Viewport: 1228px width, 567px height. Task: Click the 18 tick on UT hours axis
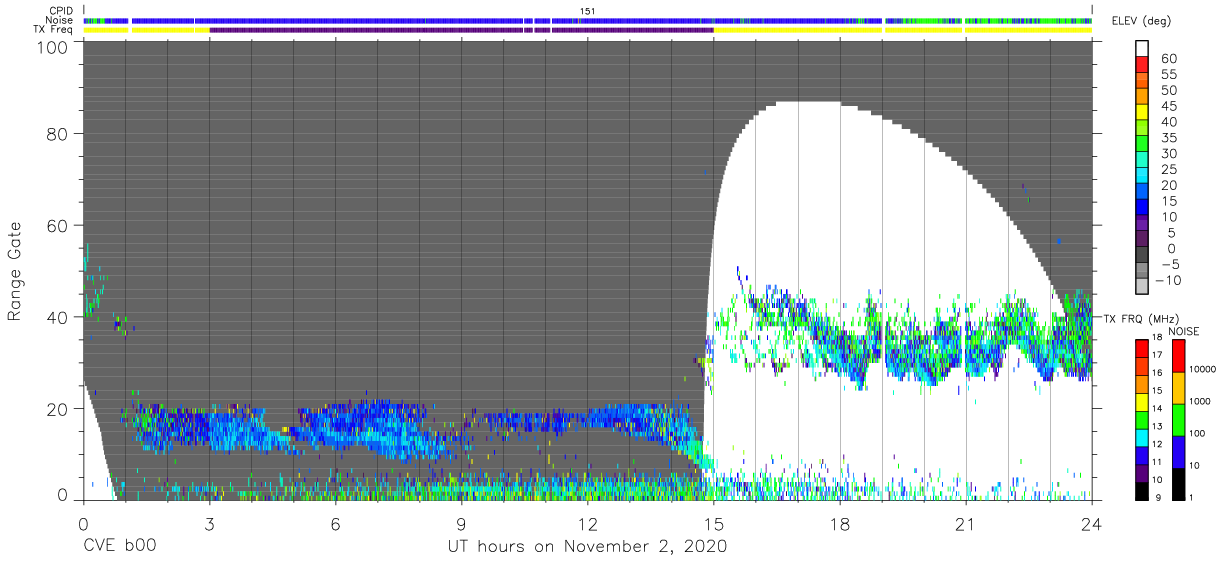(x=840, y=523)
